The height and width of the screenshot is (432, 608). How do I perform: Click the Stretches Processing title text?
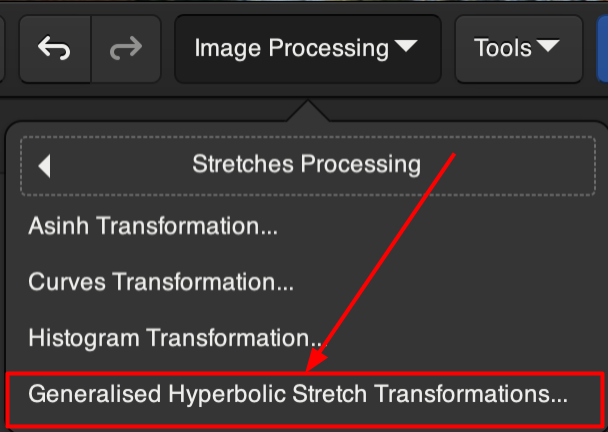coord(306,164)
